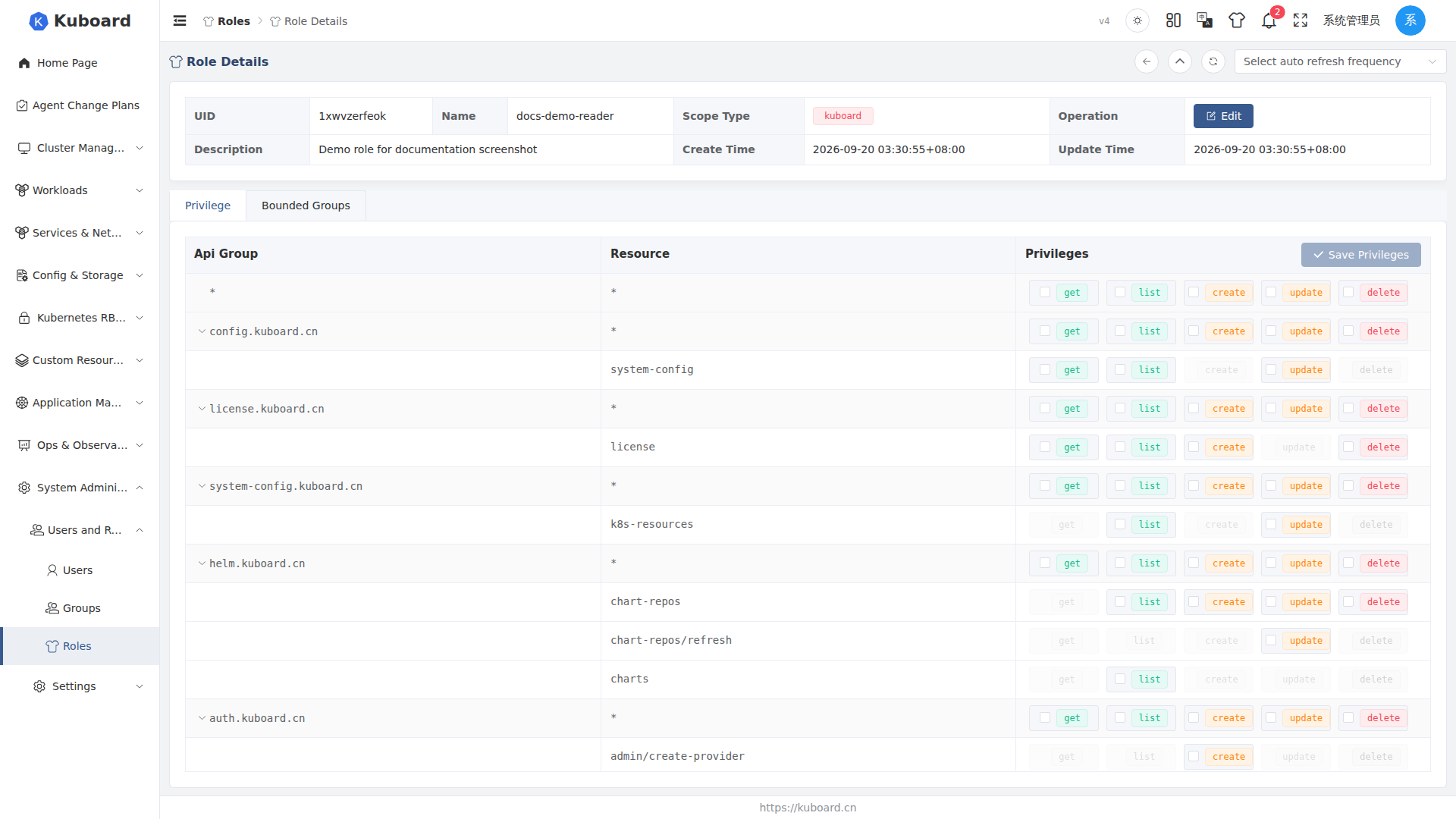The height and width of the screenshot is (819, 1456).
Task: Click the description text Demo role for documentation
Action: tap(428, 149)
